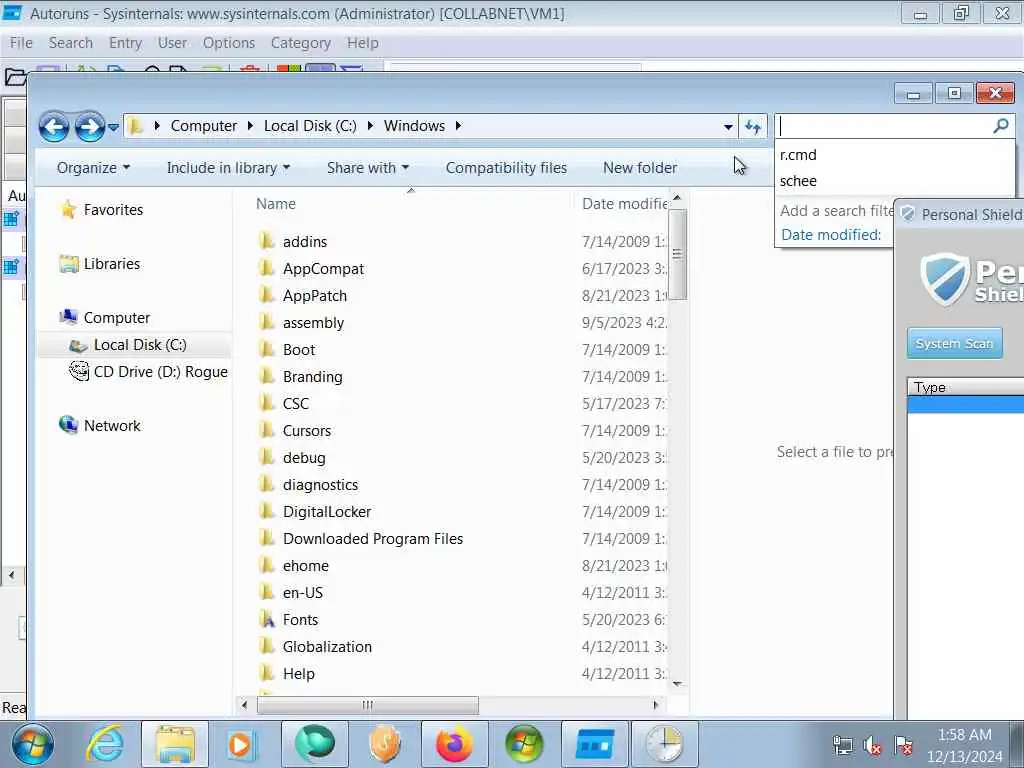The image size is (1024, 768).
Task: Select the Help folder
Action: pos(298,674)
